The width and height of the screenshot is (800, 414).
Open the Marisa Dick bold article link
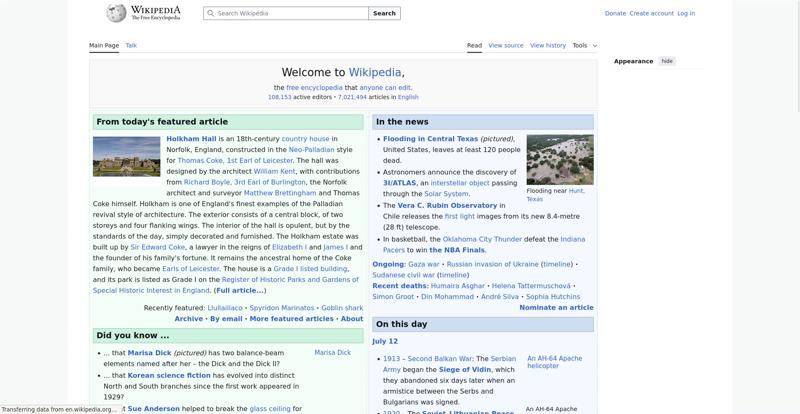coord(149,353)
